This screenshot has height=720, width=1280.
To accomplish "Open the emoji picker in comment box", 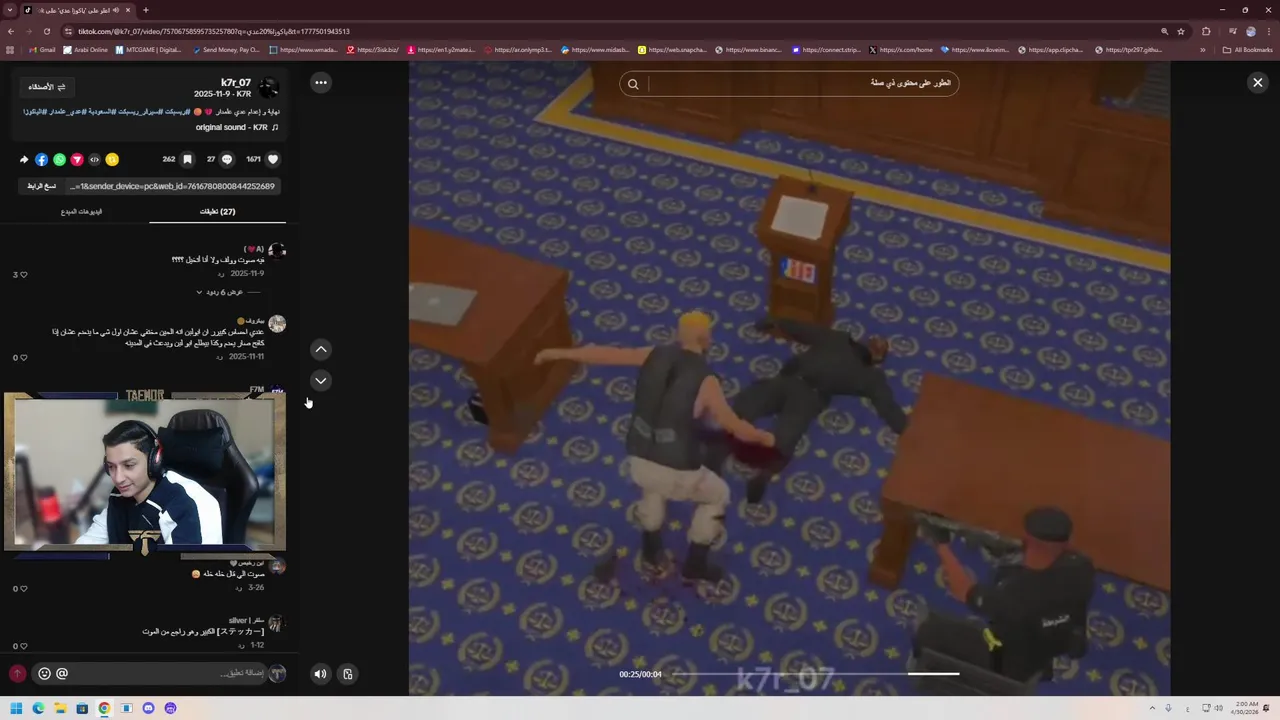I will click(44, 673).
